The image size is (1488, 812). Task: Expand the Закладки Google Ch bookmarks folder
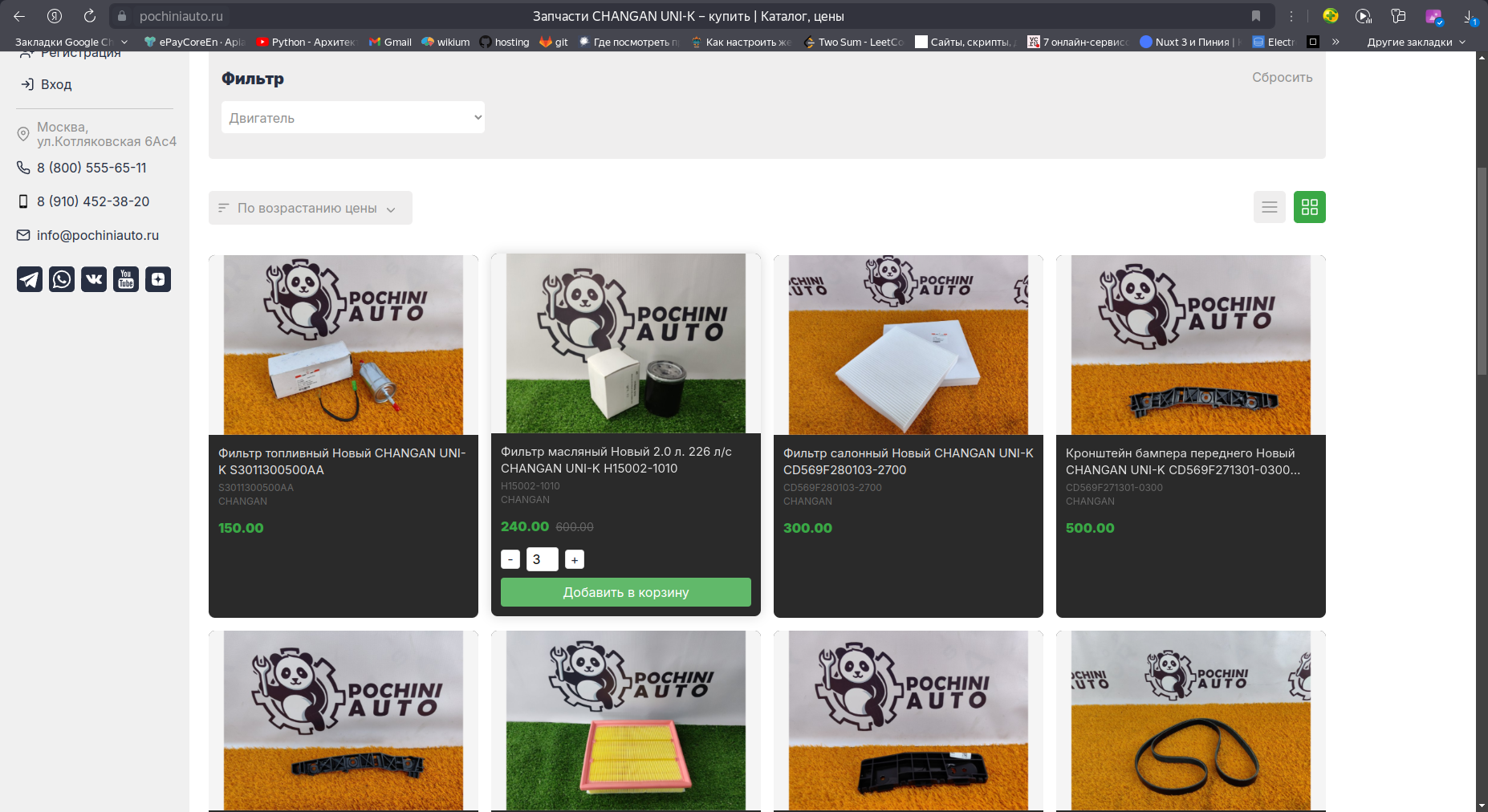[71, 42]
